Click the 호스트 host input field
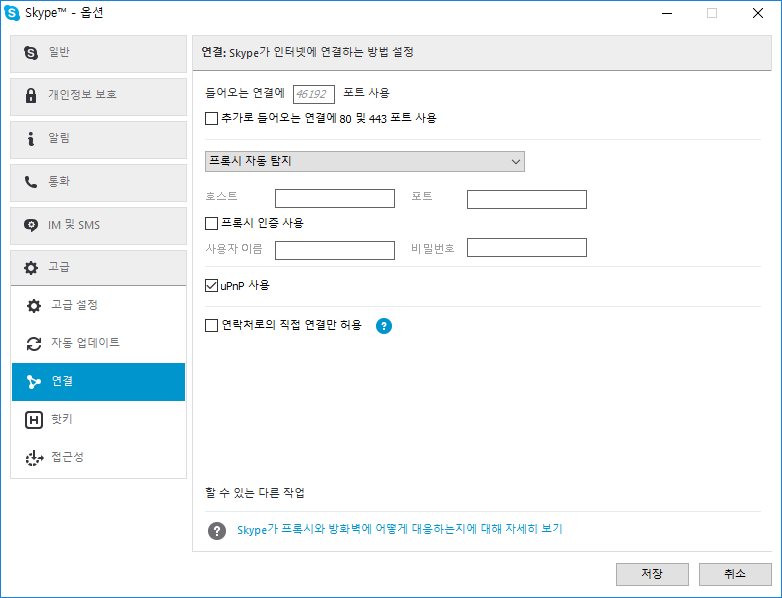 click(335, 199)
